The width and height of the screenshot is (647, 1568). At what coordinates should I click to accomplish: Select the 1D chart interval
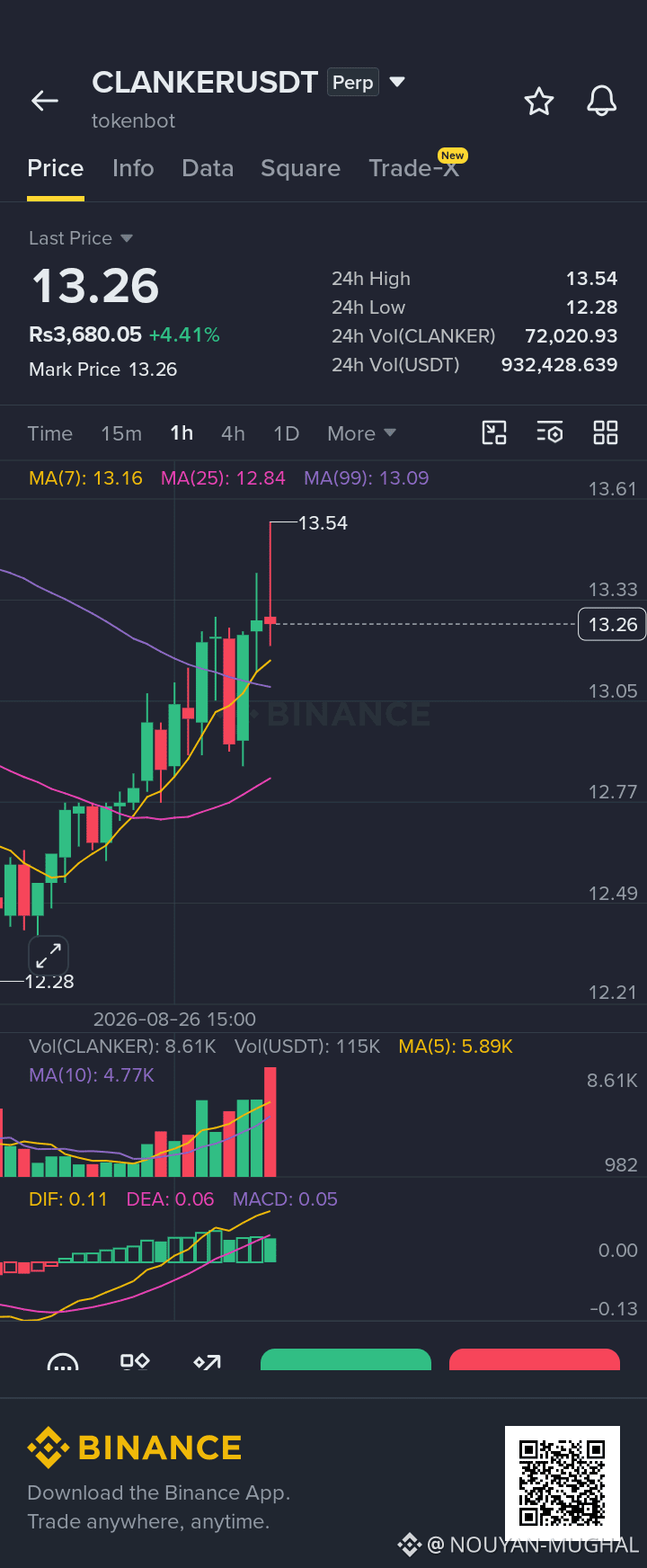(286, 433)
